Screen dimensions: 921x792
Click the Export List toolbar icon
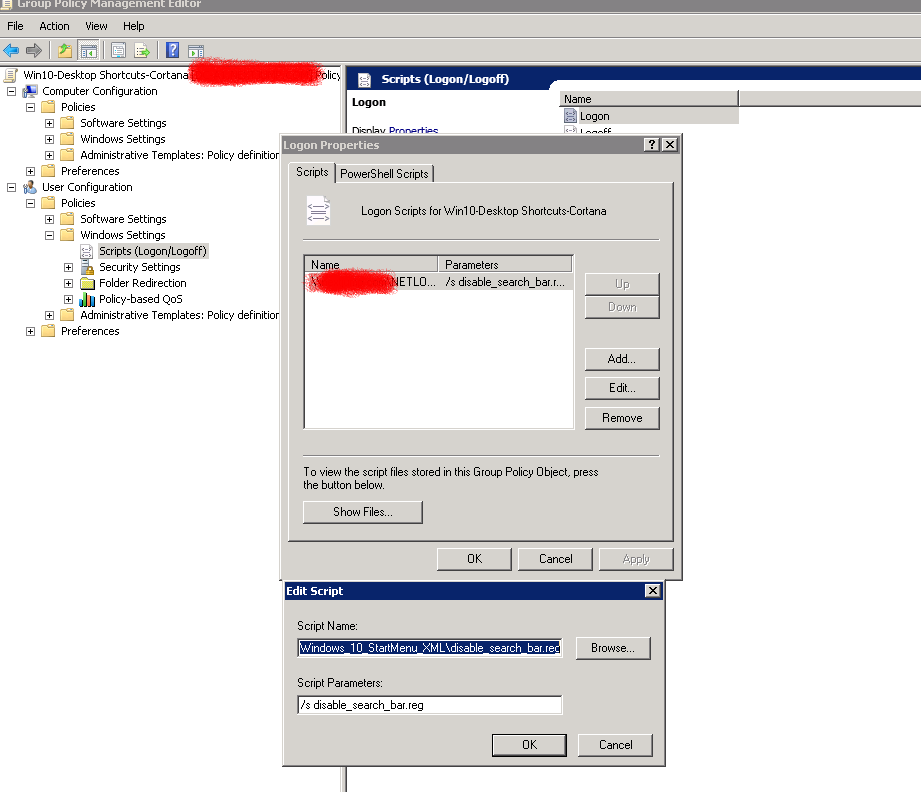pos(142,50)
